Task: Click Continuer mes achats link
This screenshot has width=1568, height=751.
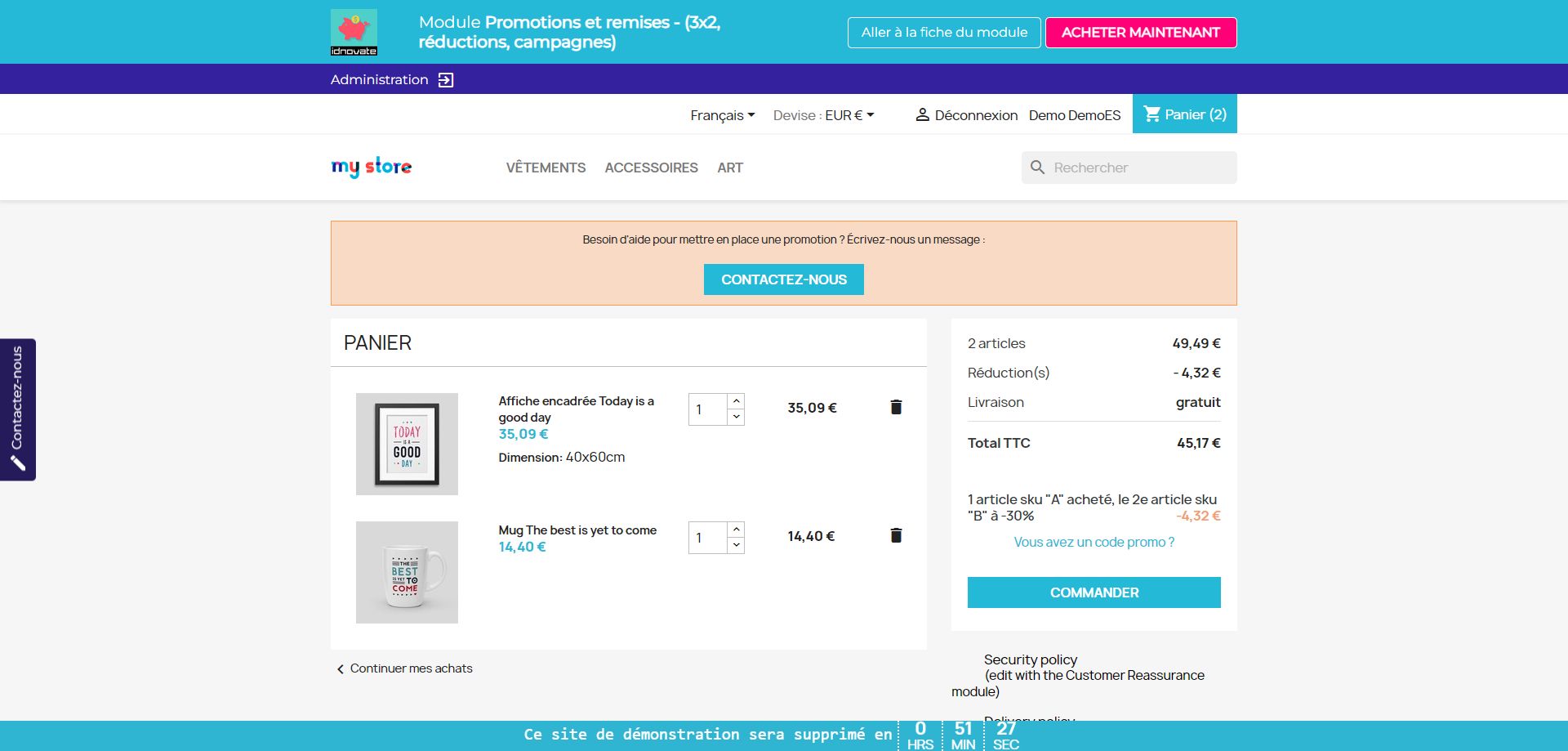Action: [x=411, y=668]
